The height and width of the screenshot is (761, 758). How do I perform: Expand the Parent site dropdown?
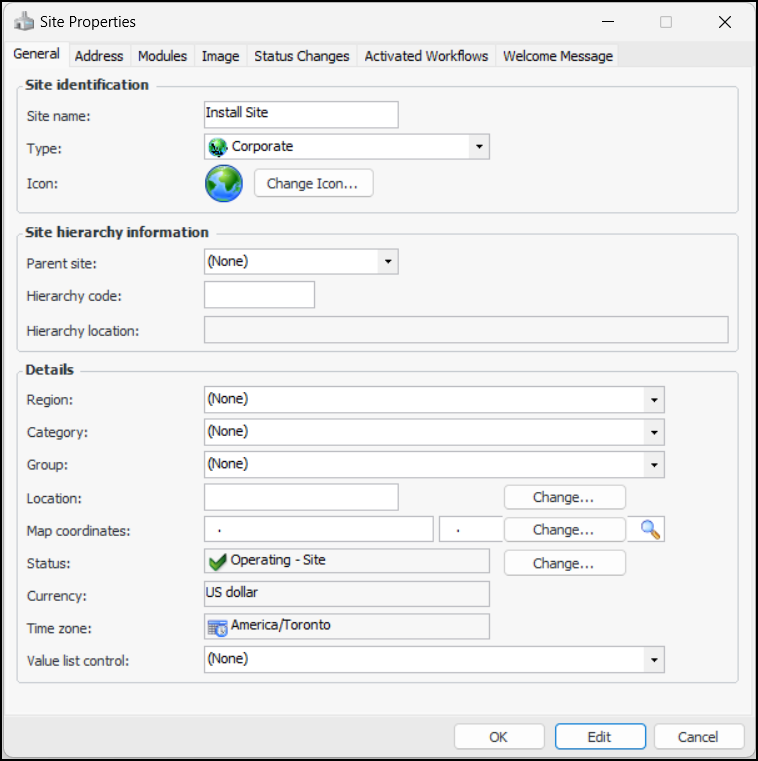click(388, 262)
